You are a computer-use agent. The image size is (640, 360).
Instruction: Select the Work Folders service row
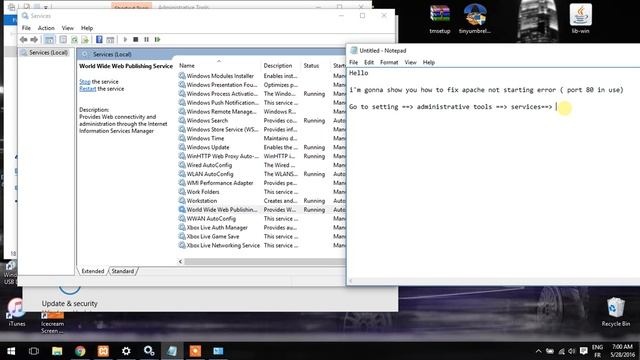point(261,192)
